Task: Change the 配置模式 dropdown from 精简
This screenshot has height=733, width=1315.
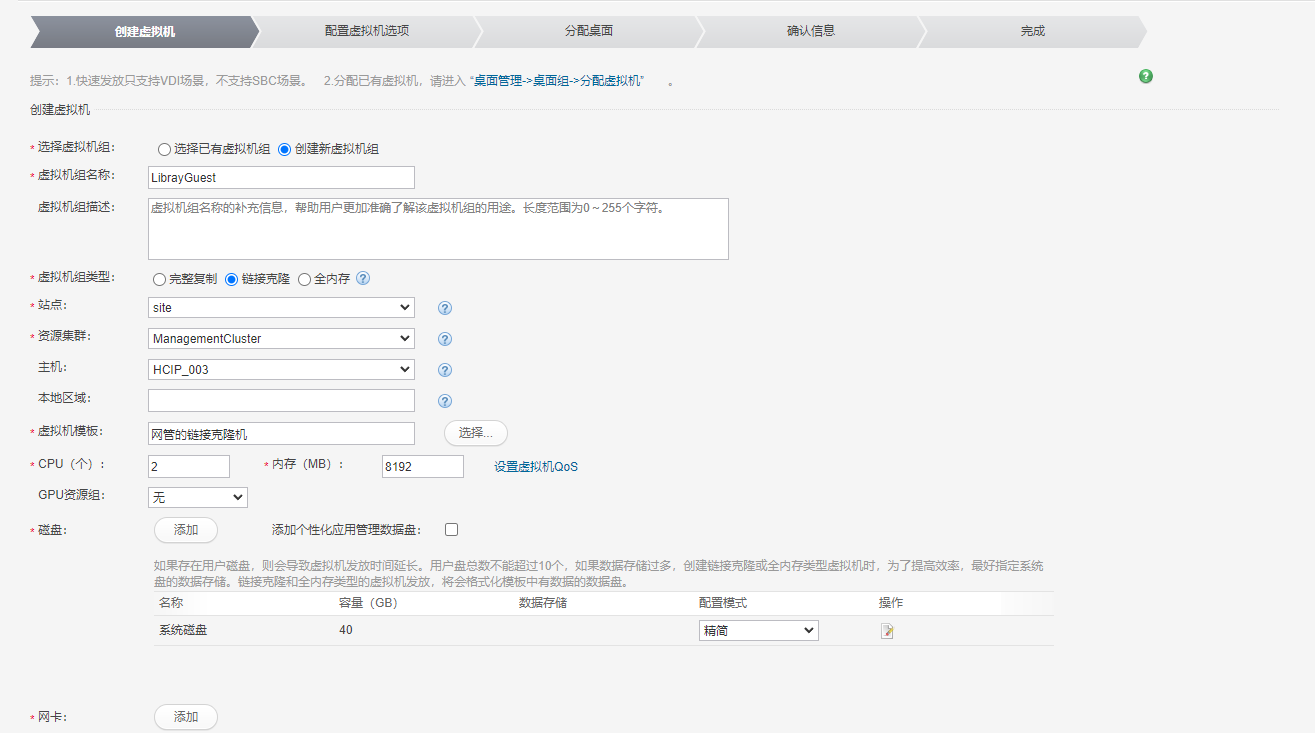Action: [x=757, y=630]
